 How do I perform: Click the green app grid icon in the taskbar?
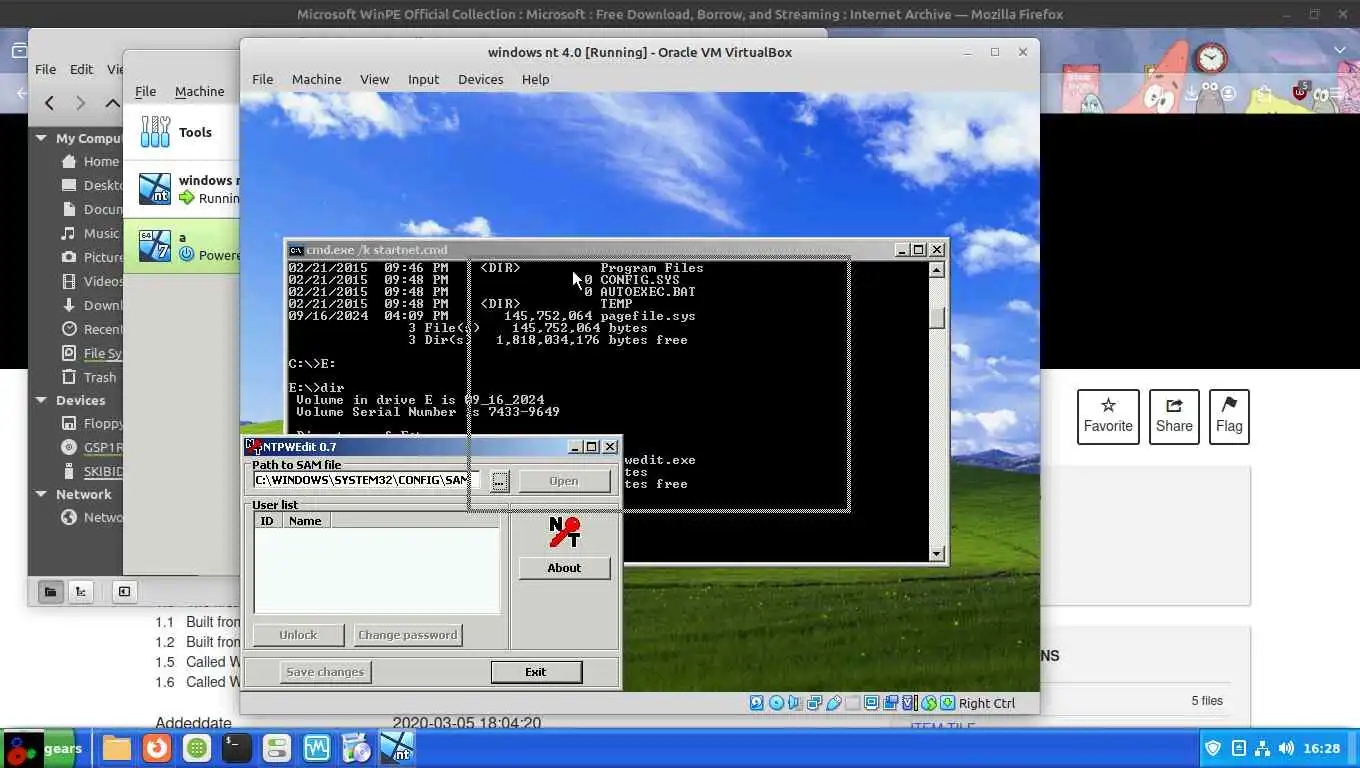(x=197, y=748)
